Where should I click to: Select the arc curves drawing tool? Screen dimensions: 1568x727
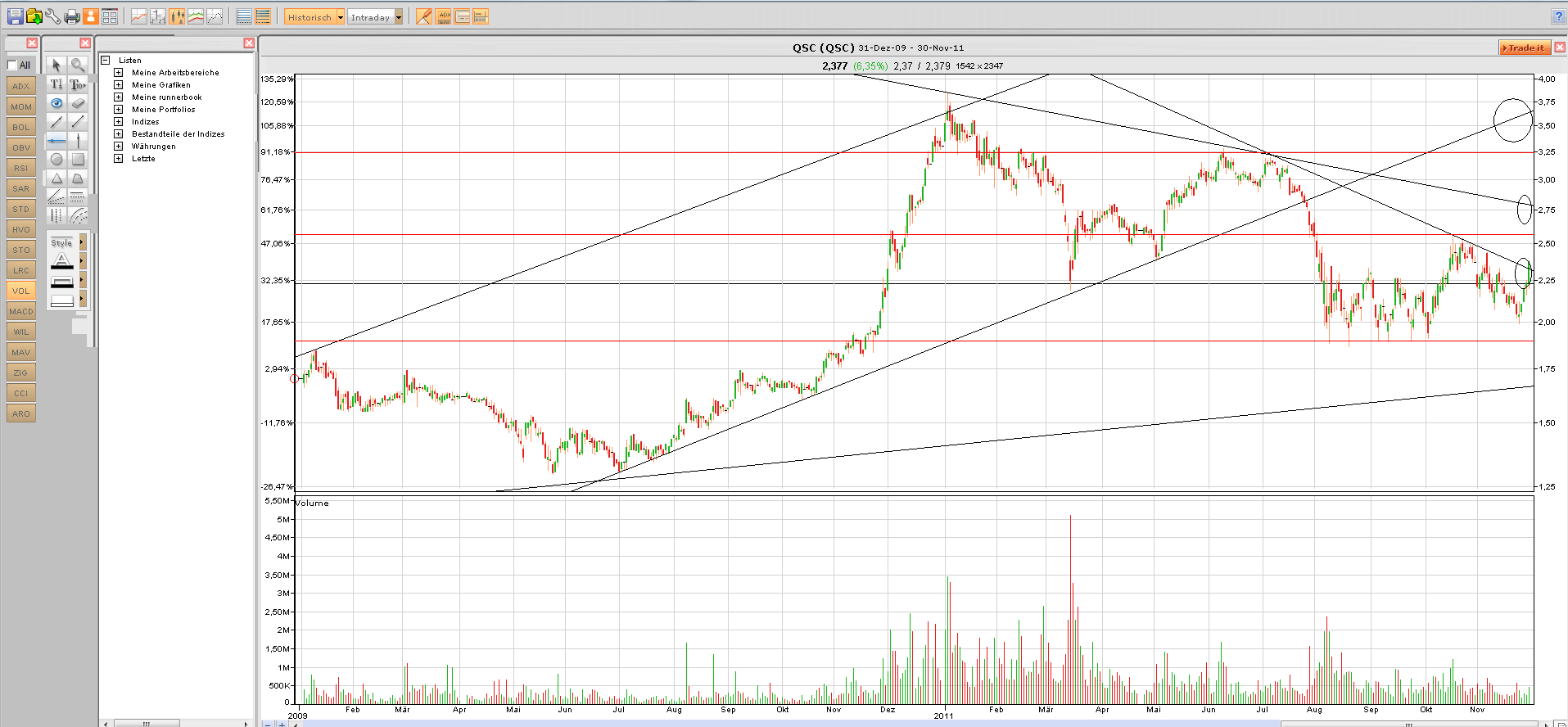tap(78, 216)
